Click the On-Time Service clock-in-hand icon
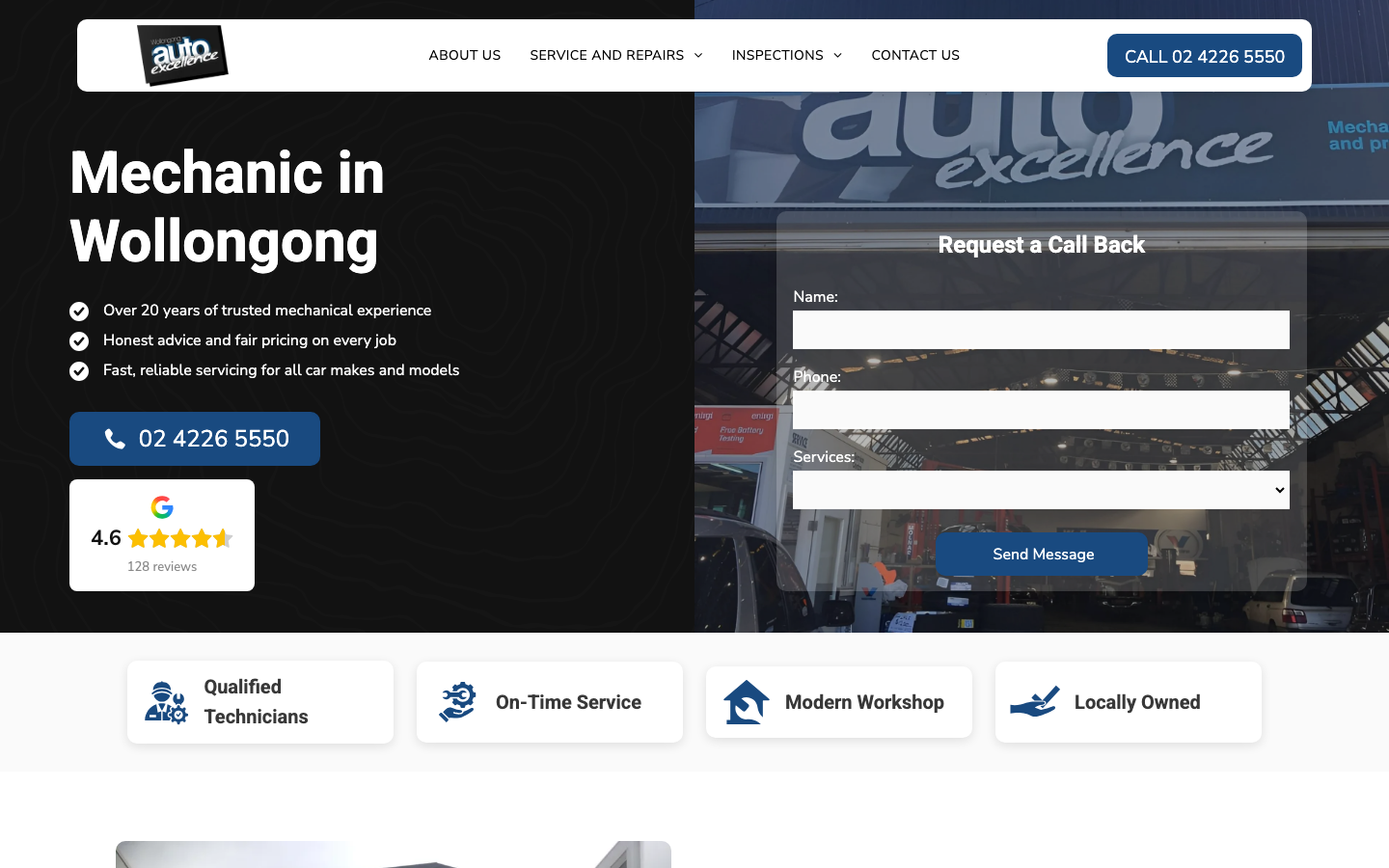Image resolution: width=1389 pixels, height=868 pixels. coord(454,702)
